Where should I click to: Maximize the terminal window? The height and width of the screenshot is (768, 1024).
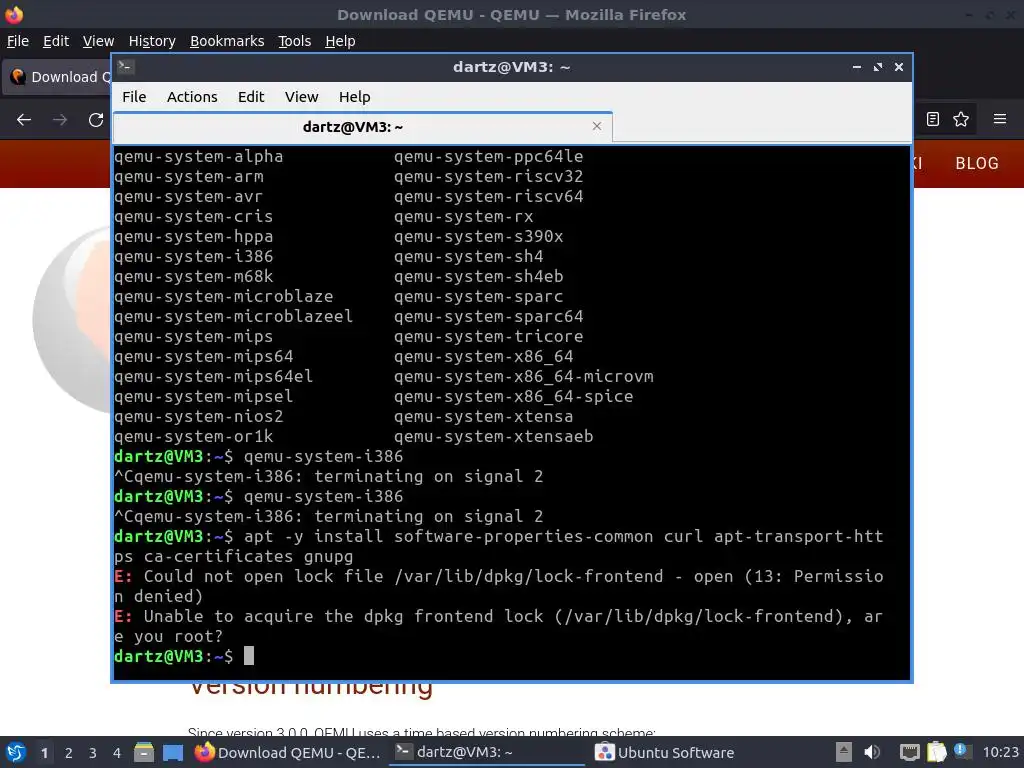point(878,67)
